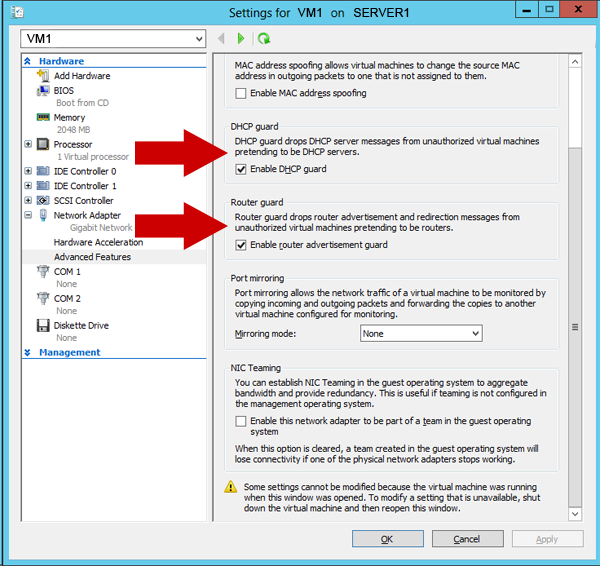Select the Processor tree label

[x=73, y=144]
